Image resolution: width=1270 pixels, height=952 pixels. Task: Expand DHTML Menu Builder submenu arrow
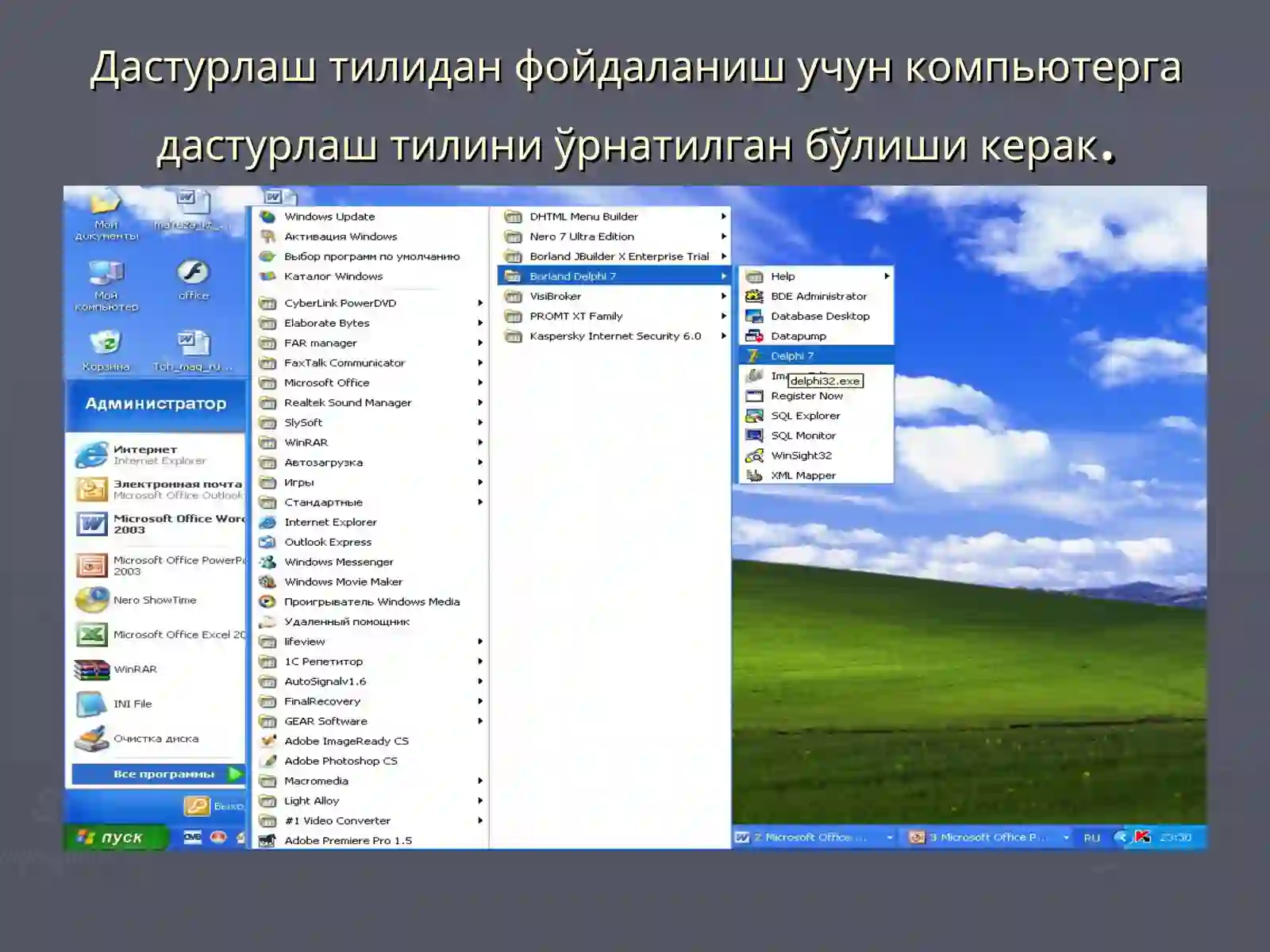(x=723, y=216)
